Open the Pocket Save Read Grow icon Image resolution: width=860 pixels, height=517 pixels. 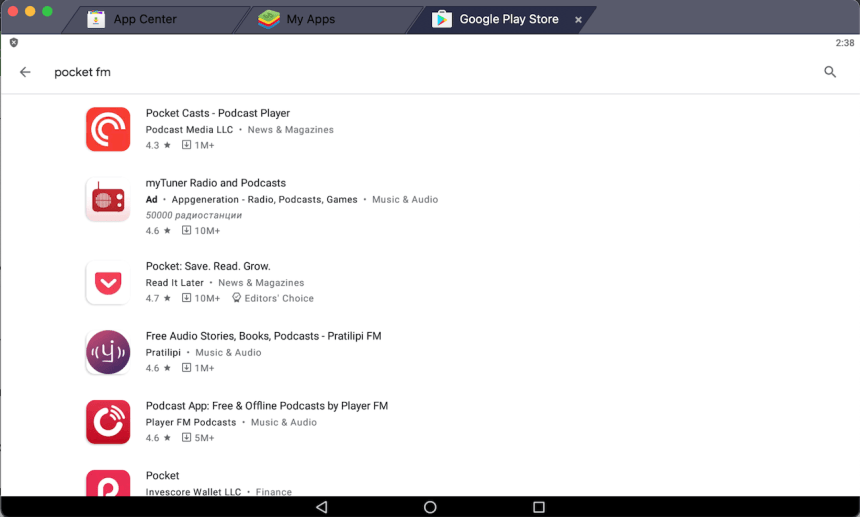pyautogui.click(x=108, y=282)
